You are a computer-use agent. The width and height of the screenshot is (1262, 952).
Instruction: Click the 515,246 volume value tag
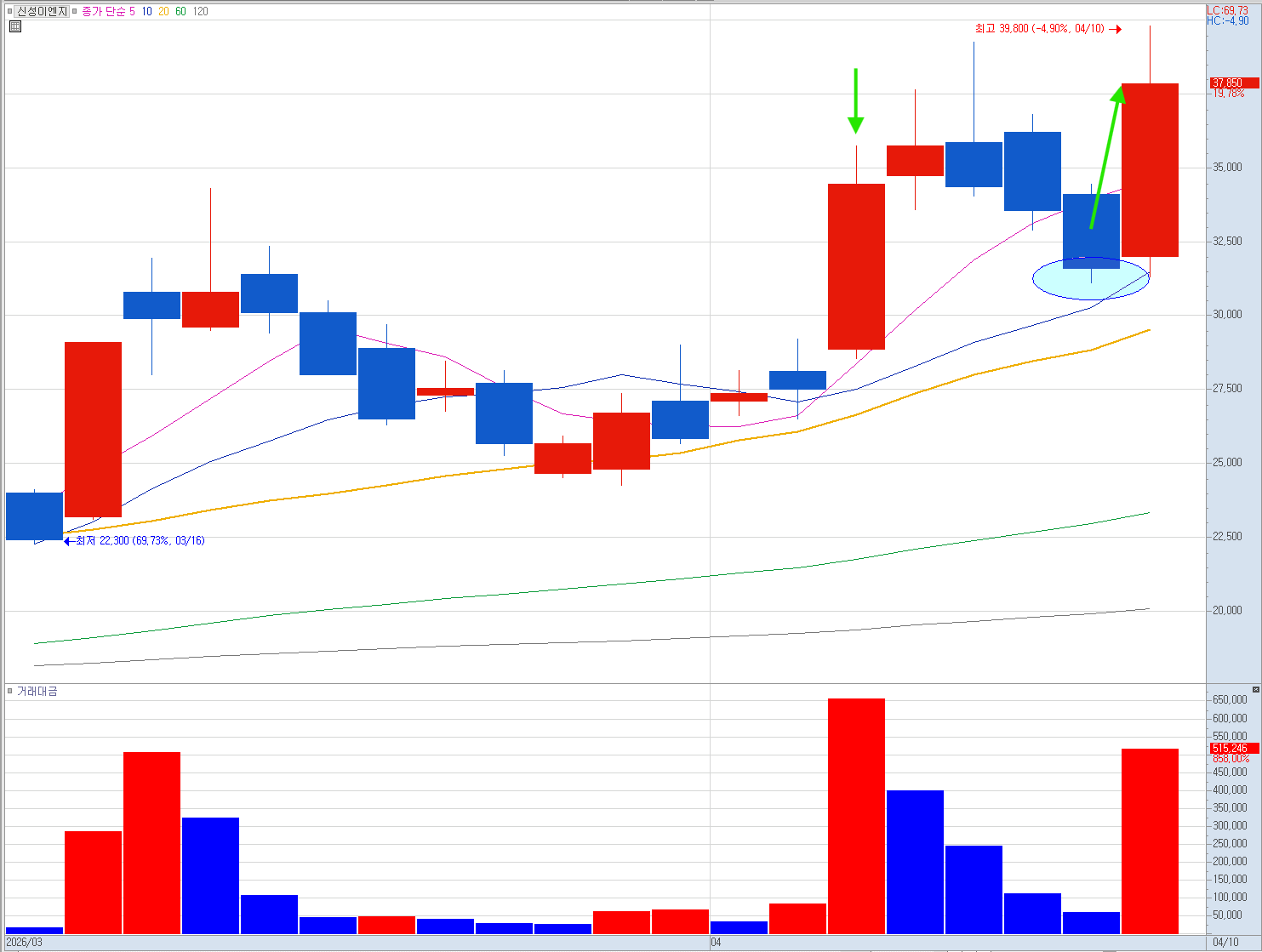pos(1234,748)
